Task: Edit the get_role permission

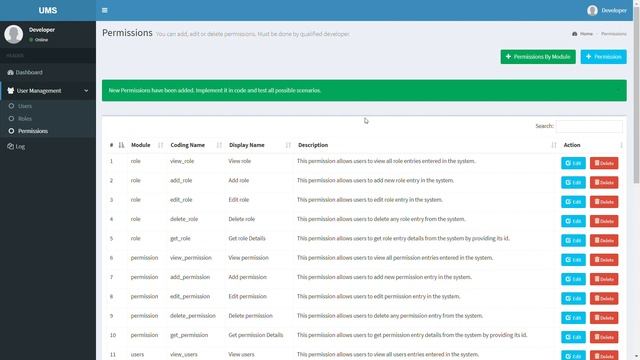Action: 573,240
